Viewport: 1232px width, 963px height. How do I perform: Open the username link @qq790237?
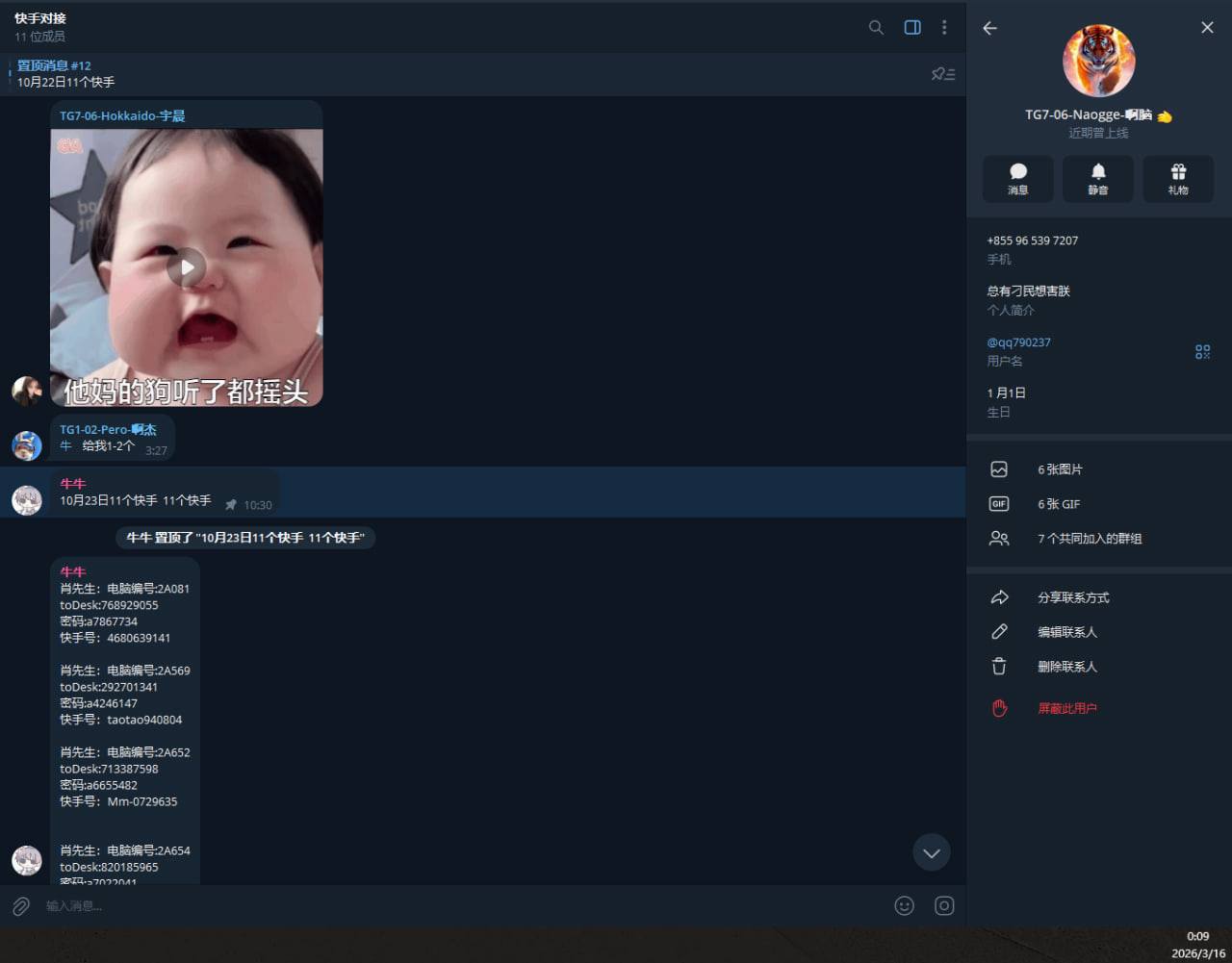(1018, 342)
